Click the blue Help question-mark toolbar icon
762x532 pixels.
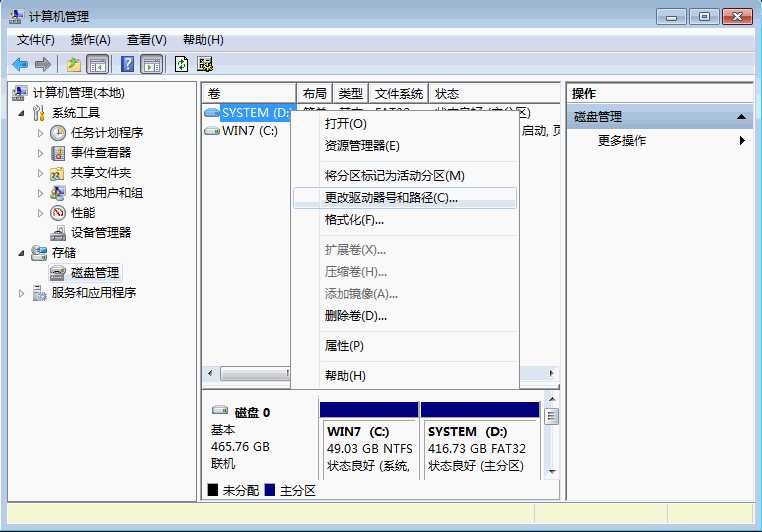127,64
